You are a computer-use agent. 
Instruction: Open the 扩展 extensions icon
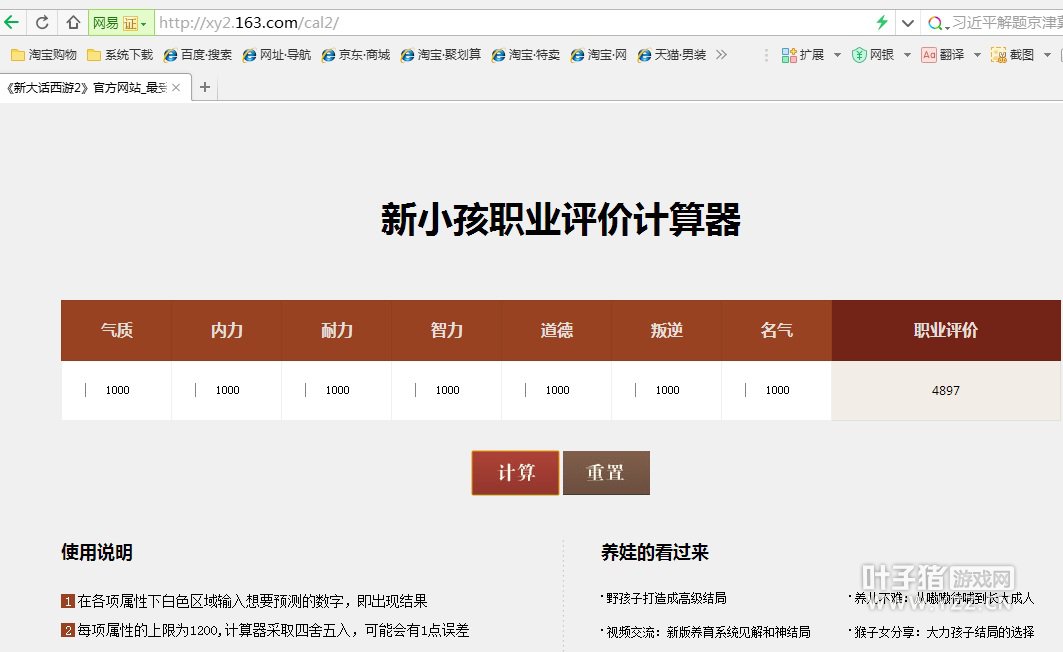(789, 55)
